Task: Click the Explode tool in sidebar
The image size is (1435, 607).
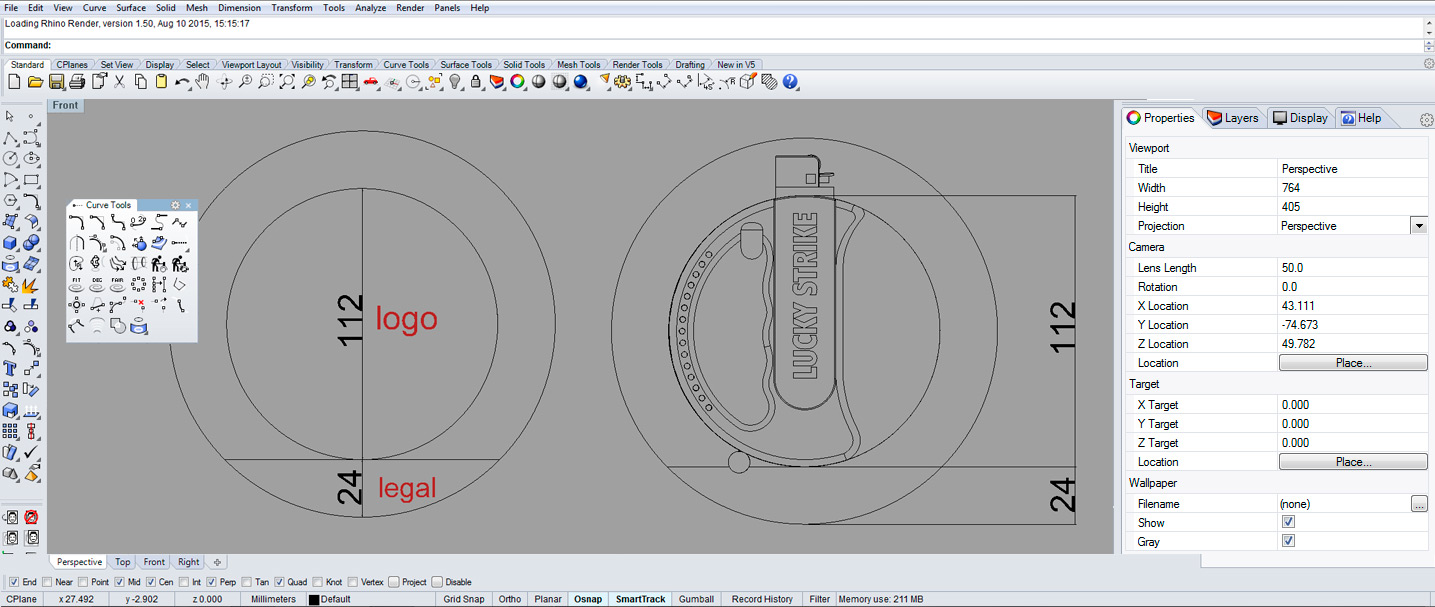Action: [x=32, y=284]
